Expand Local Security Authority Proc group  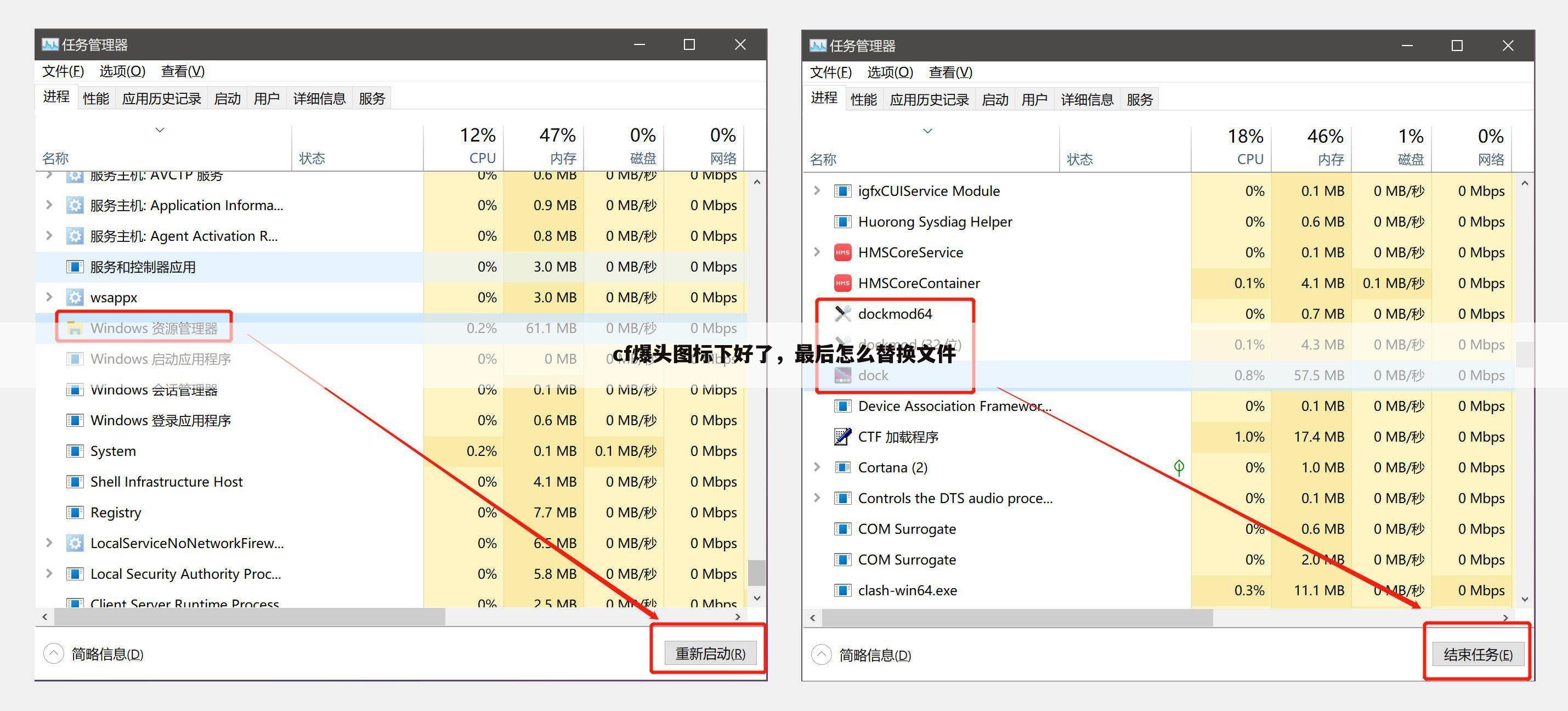tap(49, 573)
